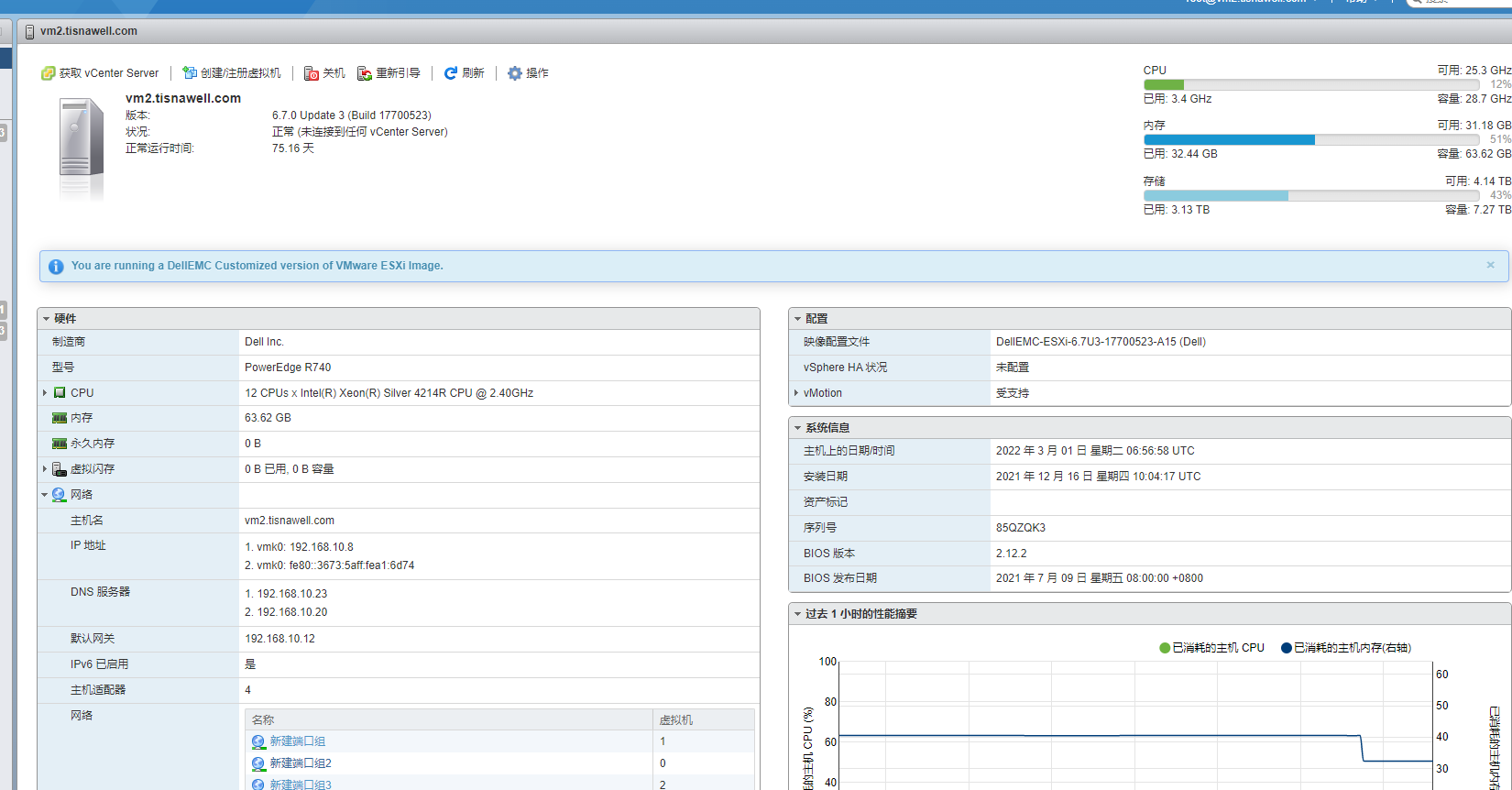Expand the 虚拟闪存 row

[45, 469]
